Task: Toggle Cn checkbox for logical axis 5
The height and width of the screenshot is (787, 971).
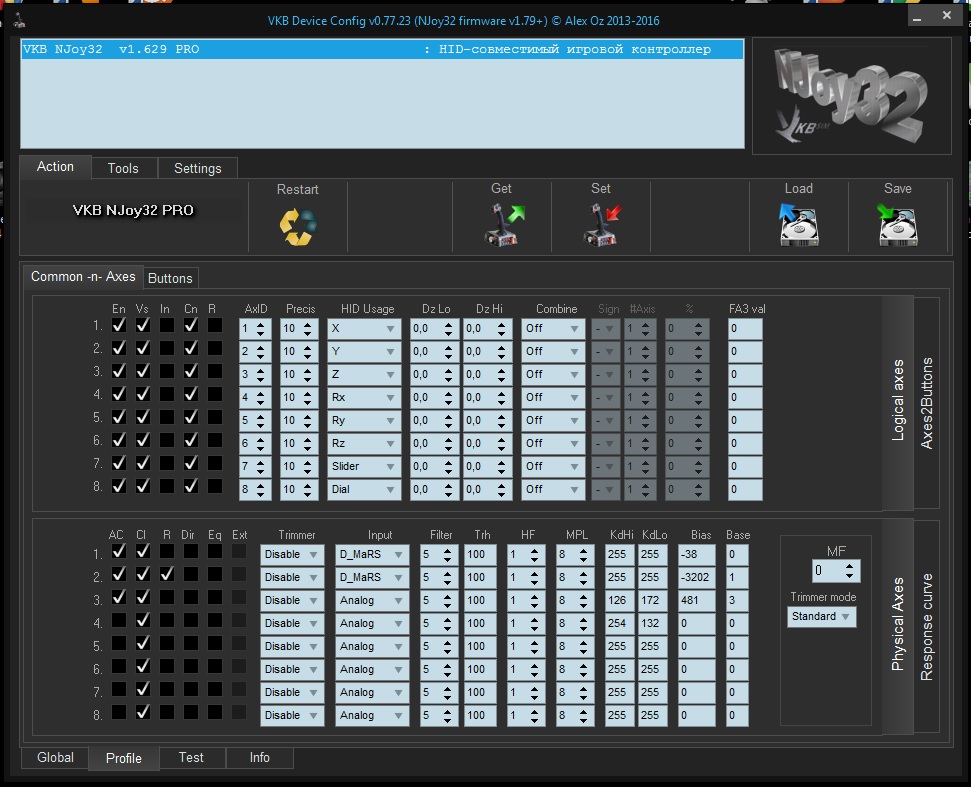Action: click(x=191, y=417)
